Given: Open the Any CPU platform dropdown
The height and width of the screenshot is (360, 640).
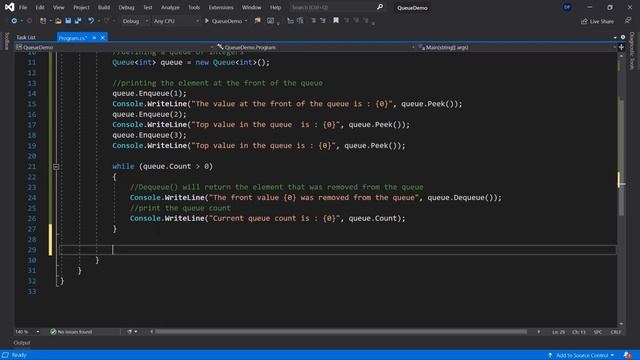Looking at the screenshot, I should pyautogui.click(x=176, y=21).
